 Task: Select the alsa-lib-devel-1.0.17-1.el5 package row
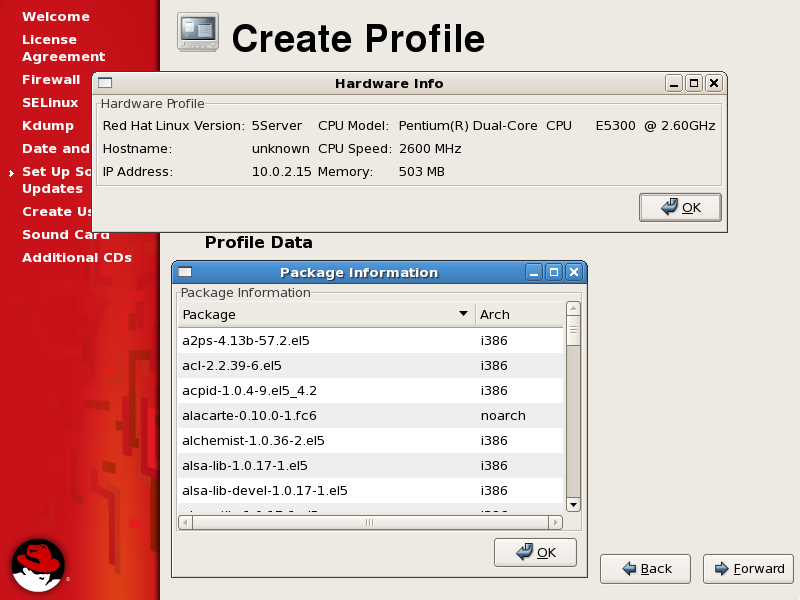(x=370, y=490)
